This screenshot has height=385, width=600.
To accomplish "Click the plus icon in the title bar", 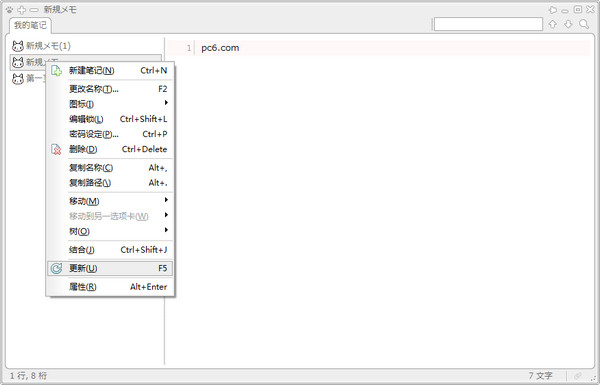I will [22, 10].
